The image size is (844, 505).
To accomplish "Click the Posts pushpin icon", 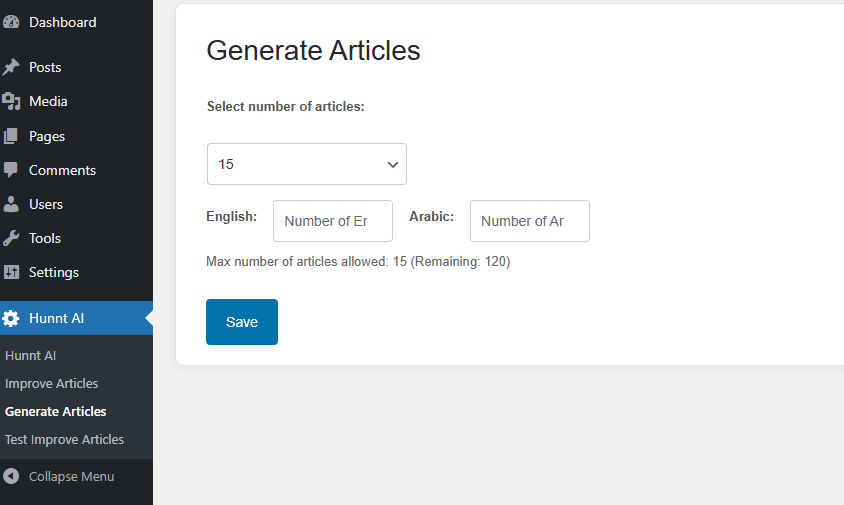I will (12, 67).
